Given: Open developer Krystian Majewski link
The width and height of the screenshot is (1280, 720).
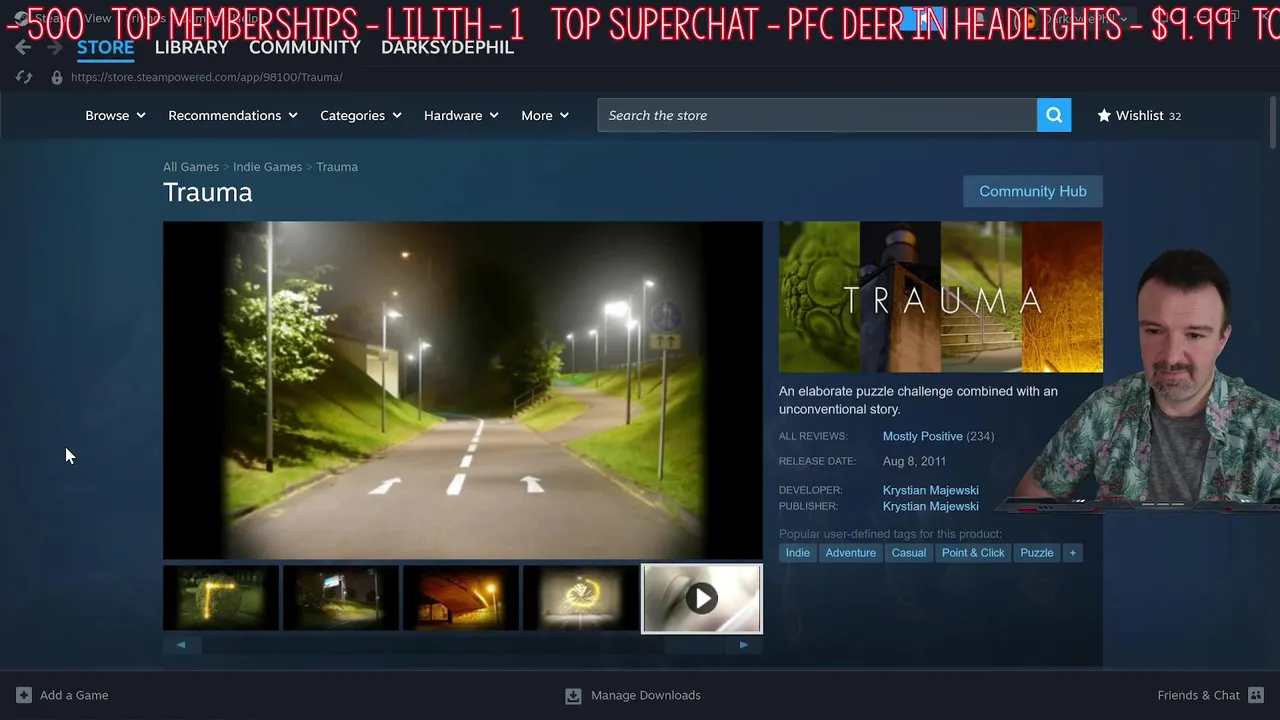Looking at the screenshot, I should point(930,490).
